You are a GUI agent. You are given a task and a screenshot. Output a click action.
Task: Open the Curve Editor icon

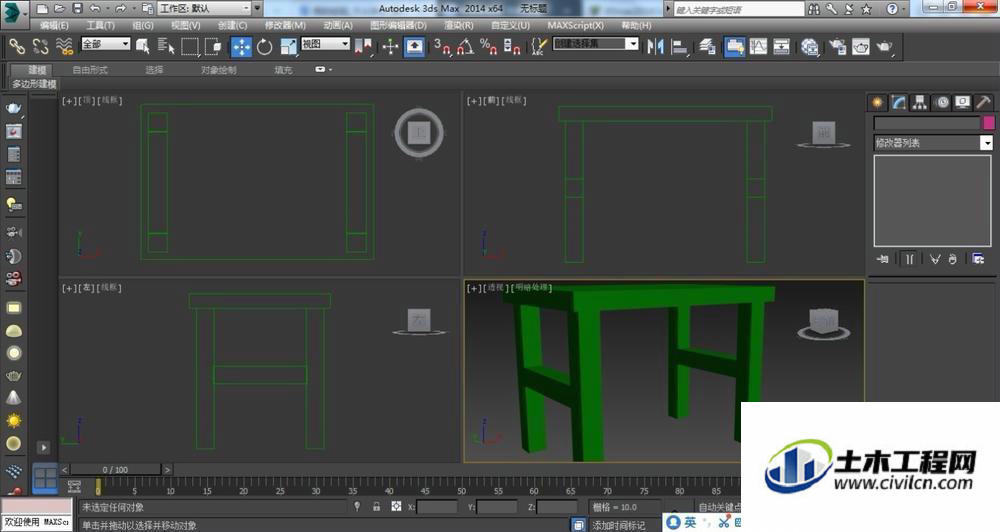758,46
